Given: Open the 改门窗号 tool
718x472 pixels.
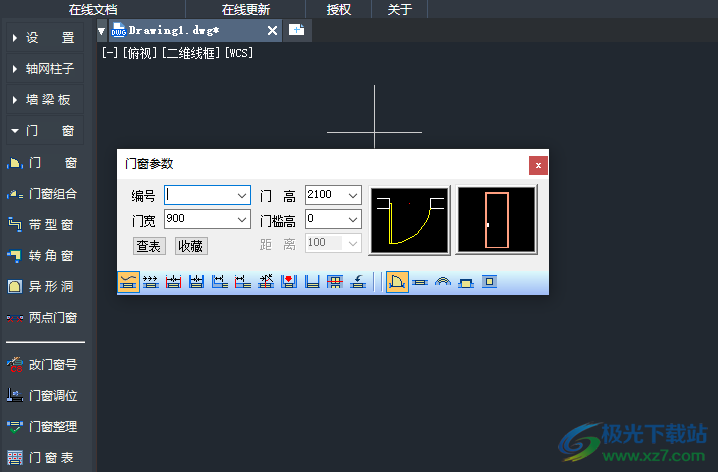Looking at the screenshot, I should pyautogui.click(x=42, y=365).
